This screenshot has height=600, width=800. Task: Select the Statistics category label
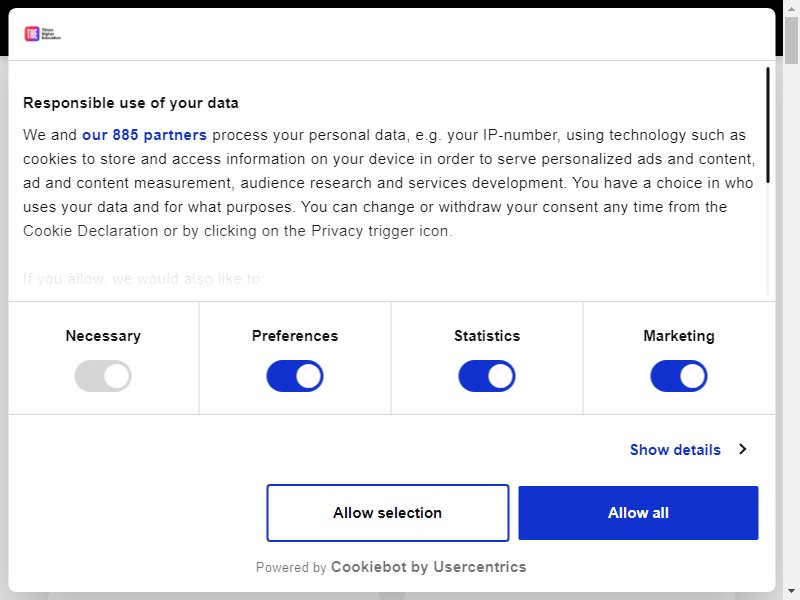coord(487,336)
